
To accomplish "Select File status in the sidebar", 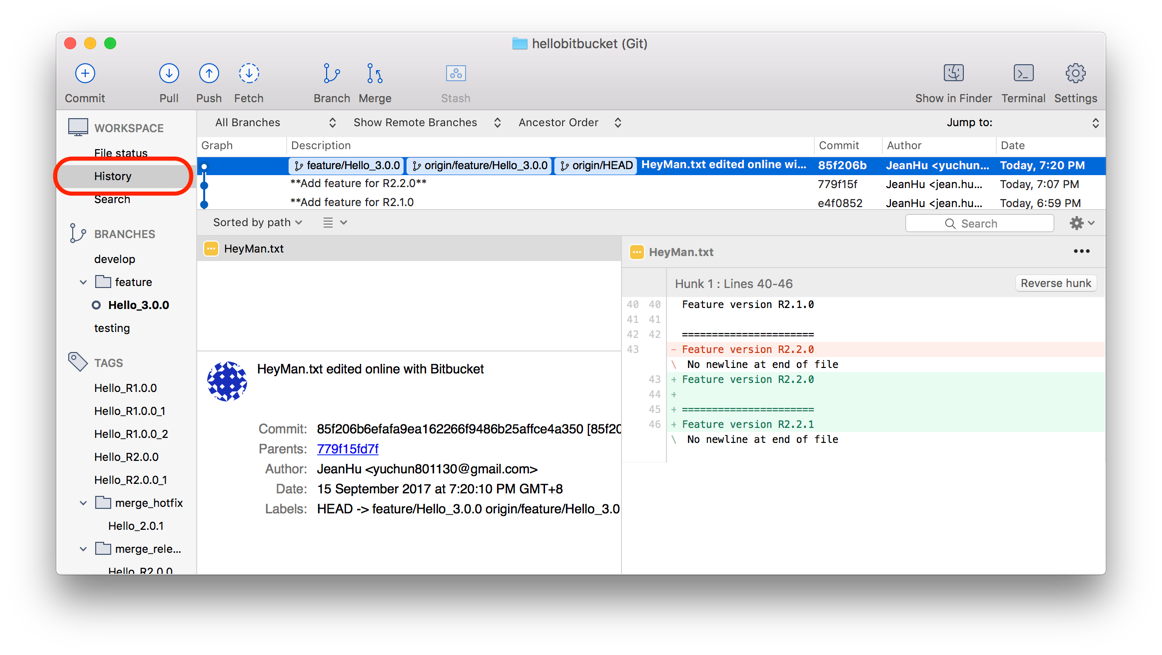I will click(x=121, y=153).
